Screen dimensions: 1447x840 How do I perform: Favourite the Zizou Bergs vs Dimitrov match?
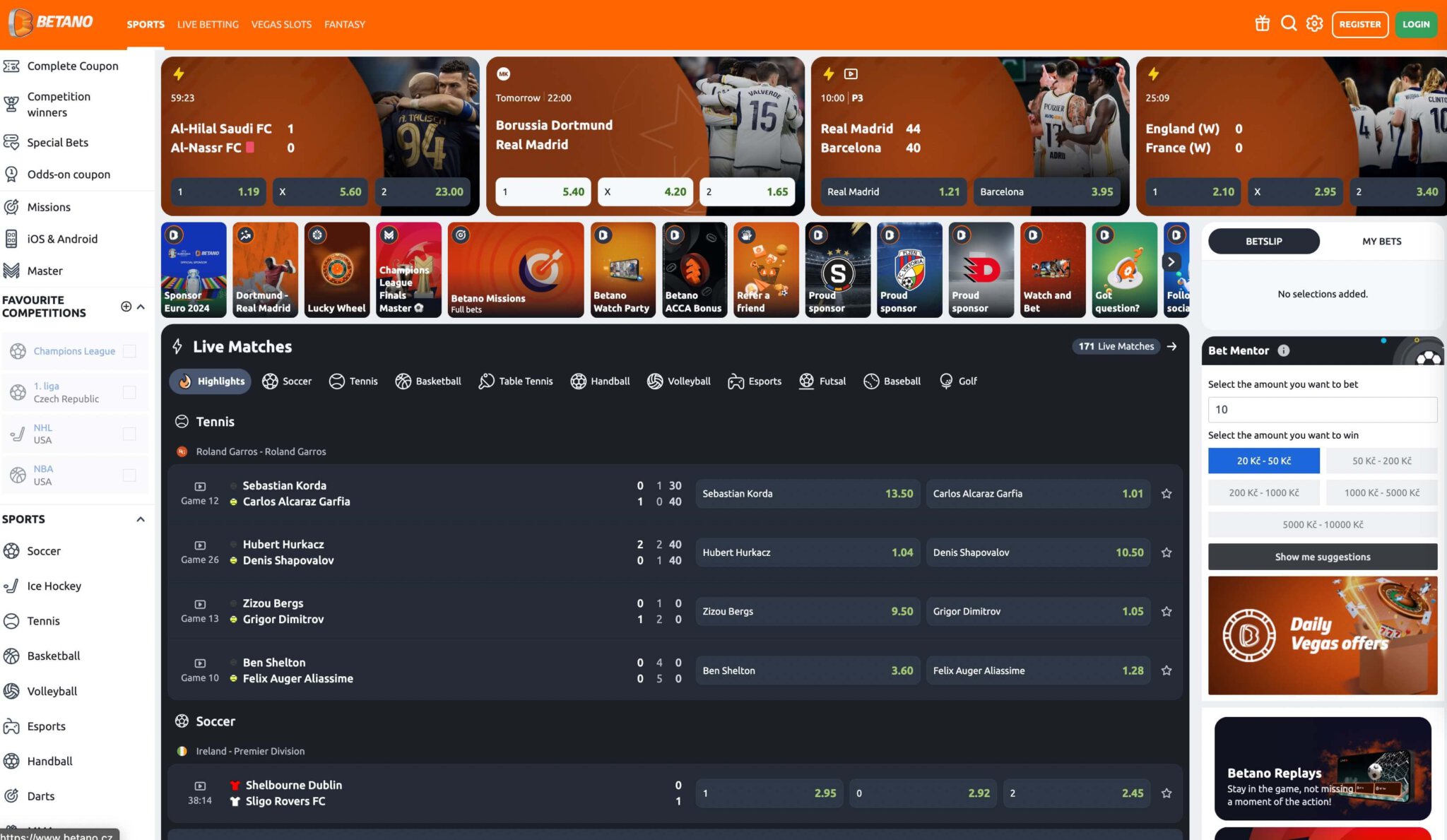tap(1167, 612)
